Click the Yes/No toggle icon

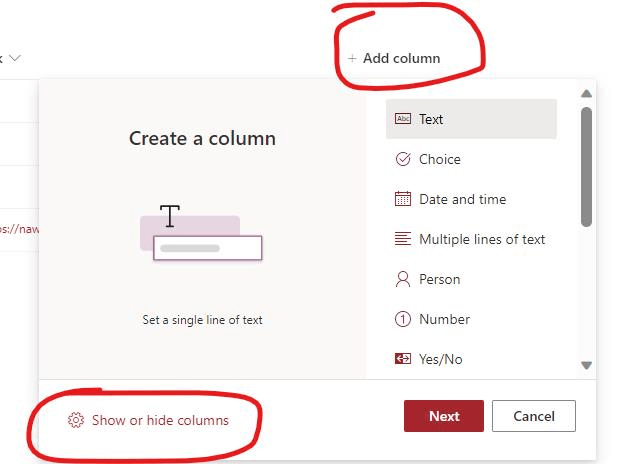[403, 359]
